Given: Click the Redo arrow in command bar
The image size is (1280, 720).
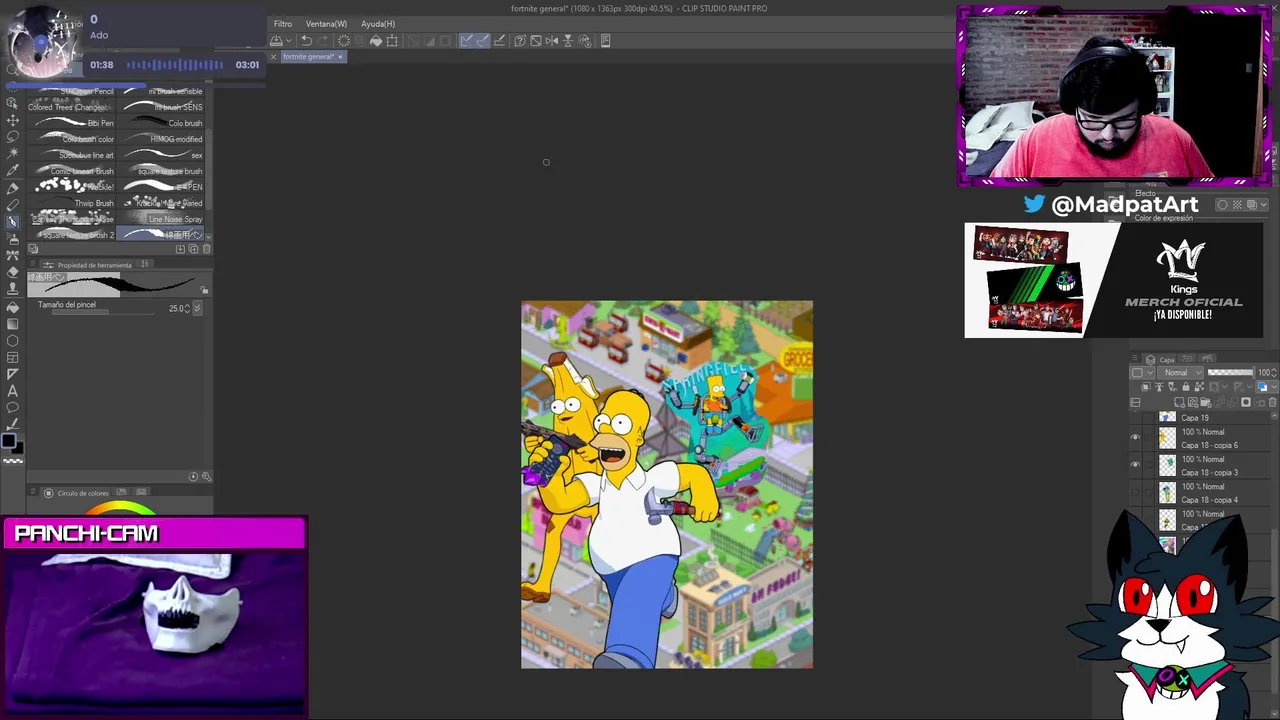Looking at the screenshot, I should pyautogui.click(x=323, y=41).
